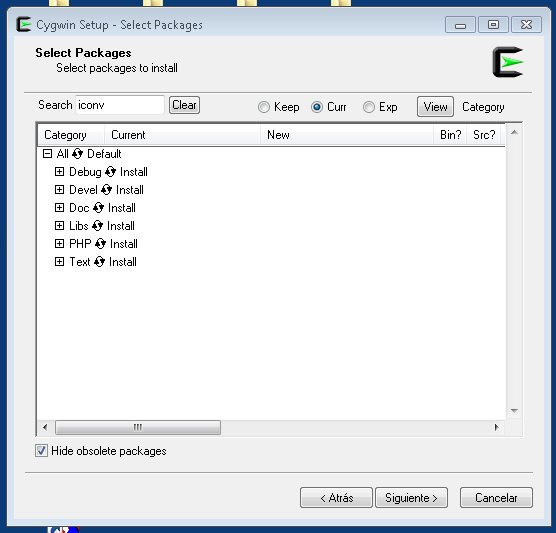Click cycle icon next to Text category
The width and height of the screenshot is (556, 533).
99,262
